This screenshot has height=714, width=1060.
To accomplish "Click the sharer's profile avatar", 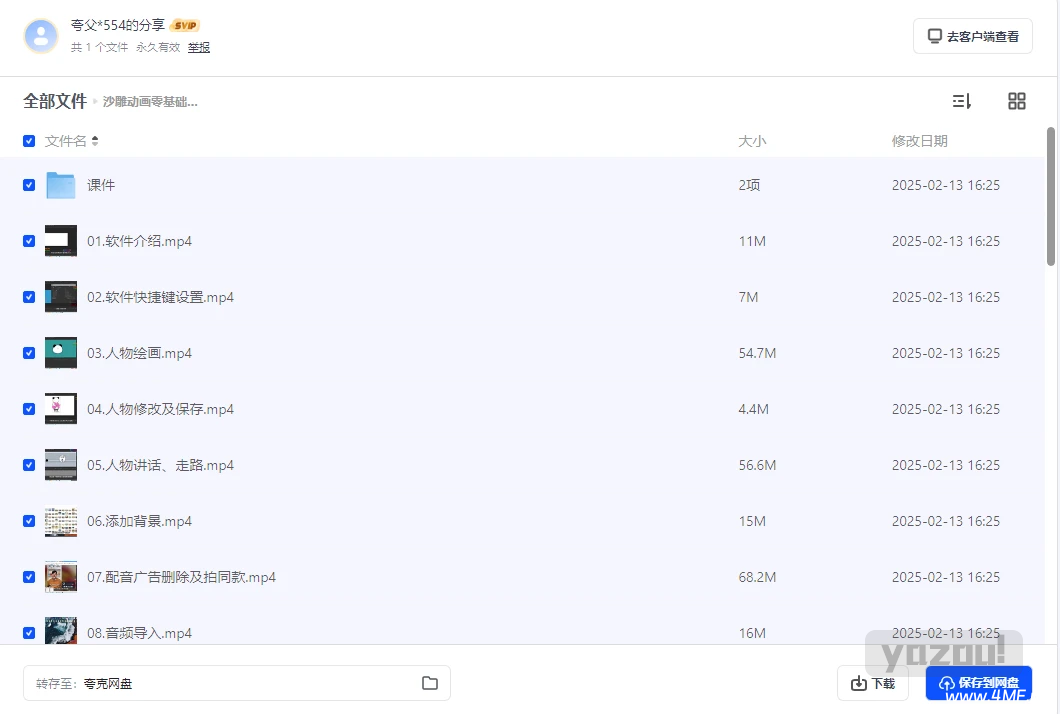I will point(41,36).
